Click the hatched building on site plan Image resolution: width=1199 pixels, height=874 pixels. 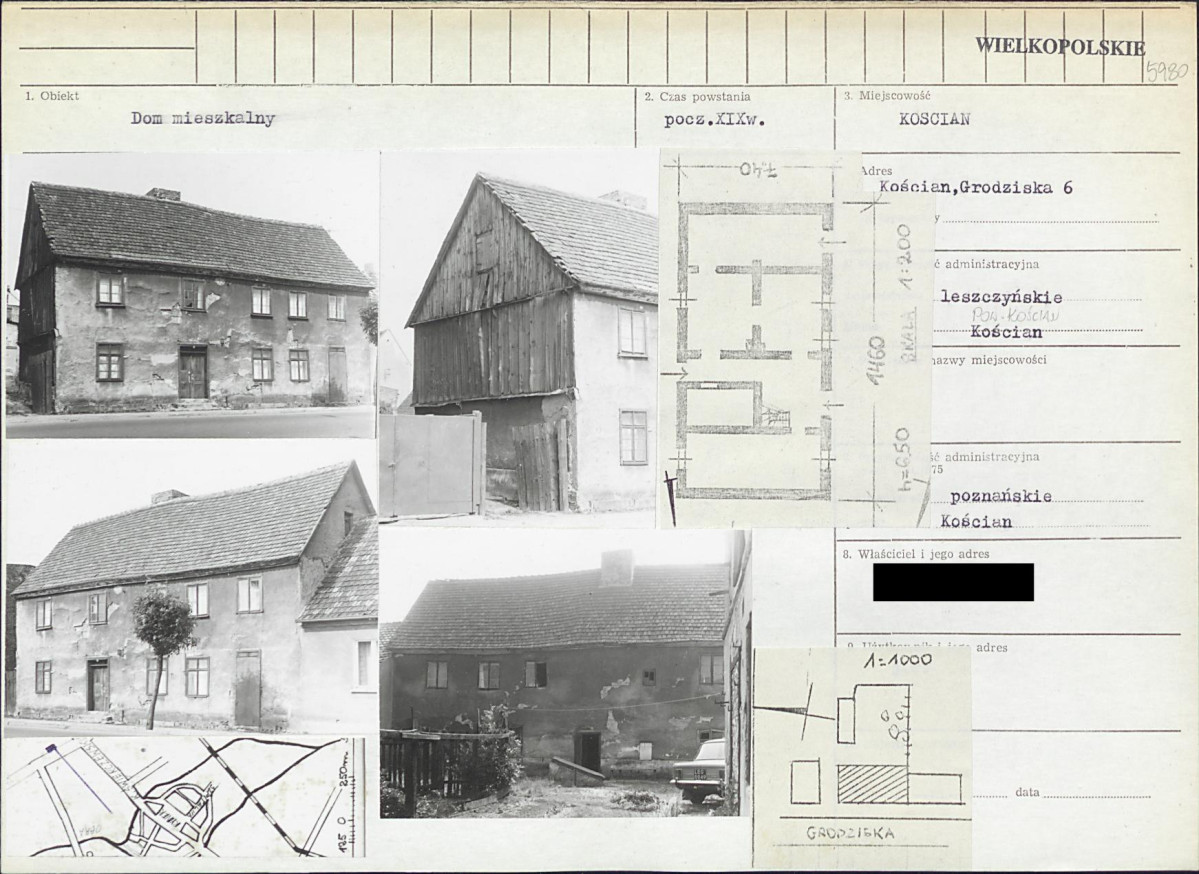pos(872,783)
